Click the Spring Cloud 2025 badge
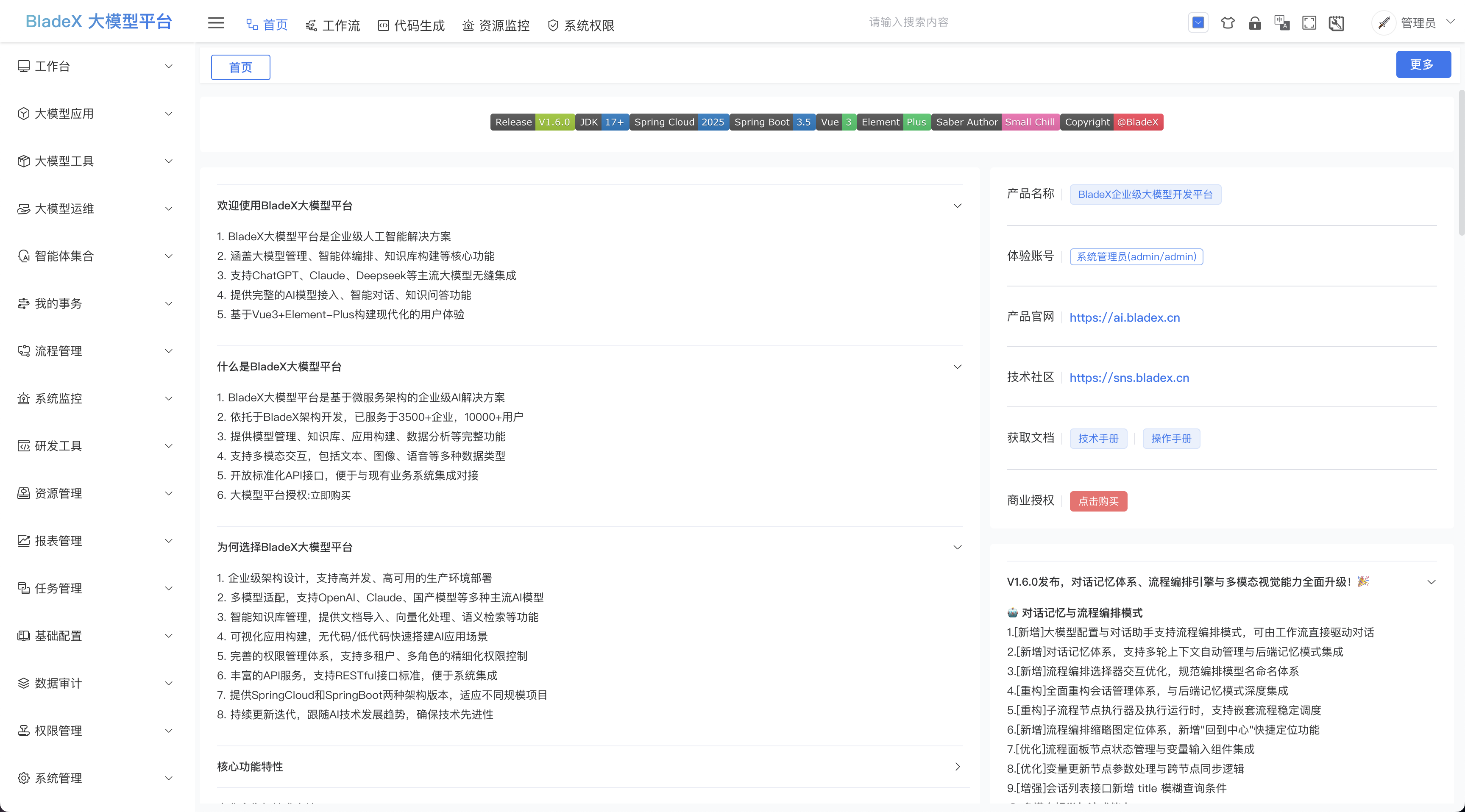The image size is (1465, 812). tap(679, 122)
